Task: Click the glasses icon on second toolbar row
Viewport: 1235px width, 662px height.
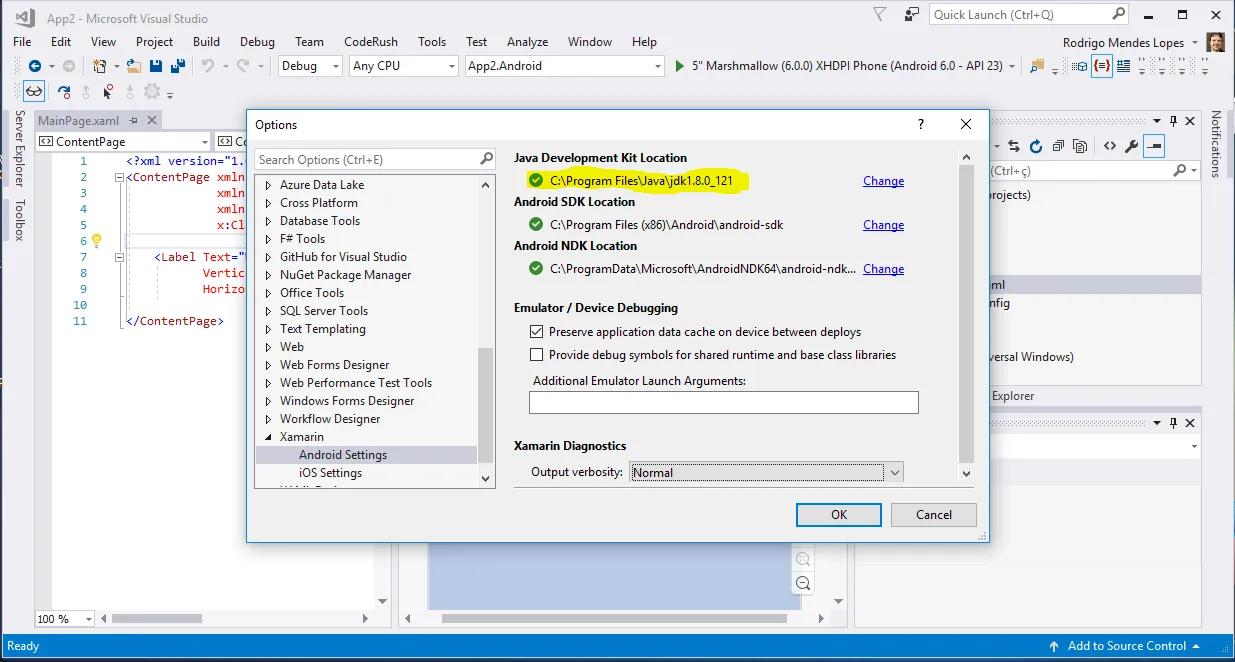Action: click(x=34, y=91)
